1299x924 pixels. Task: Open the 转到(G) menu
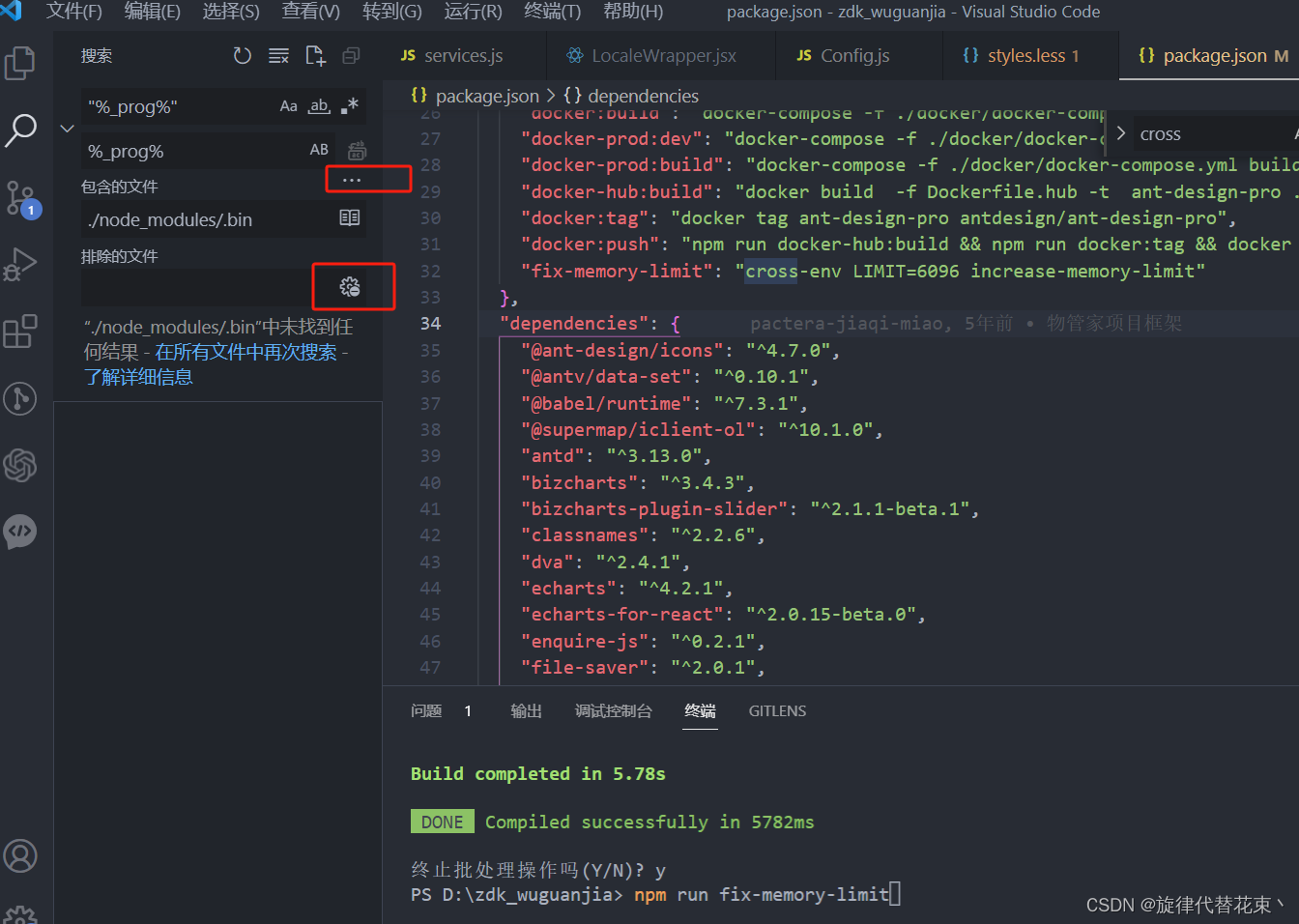tap(391, 12)
